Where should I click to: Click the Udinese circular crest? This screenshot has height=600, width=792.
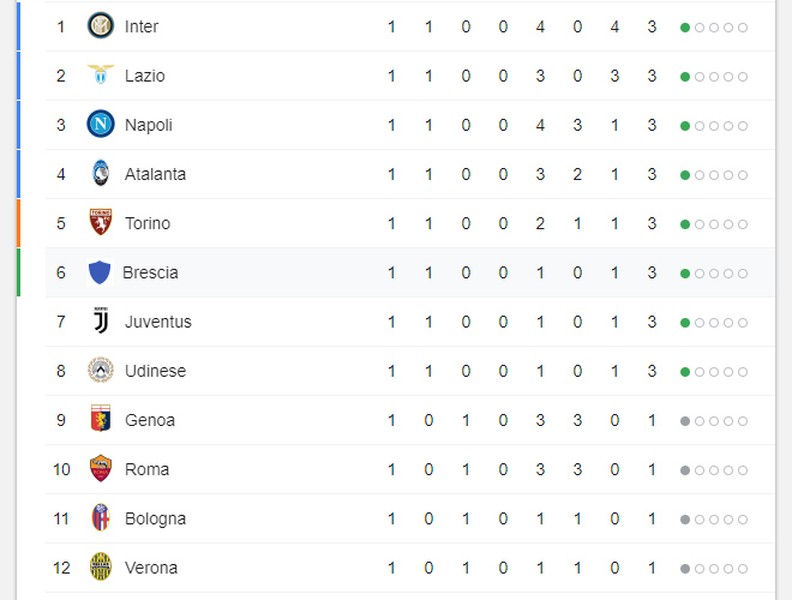click(x=101, y=370)
